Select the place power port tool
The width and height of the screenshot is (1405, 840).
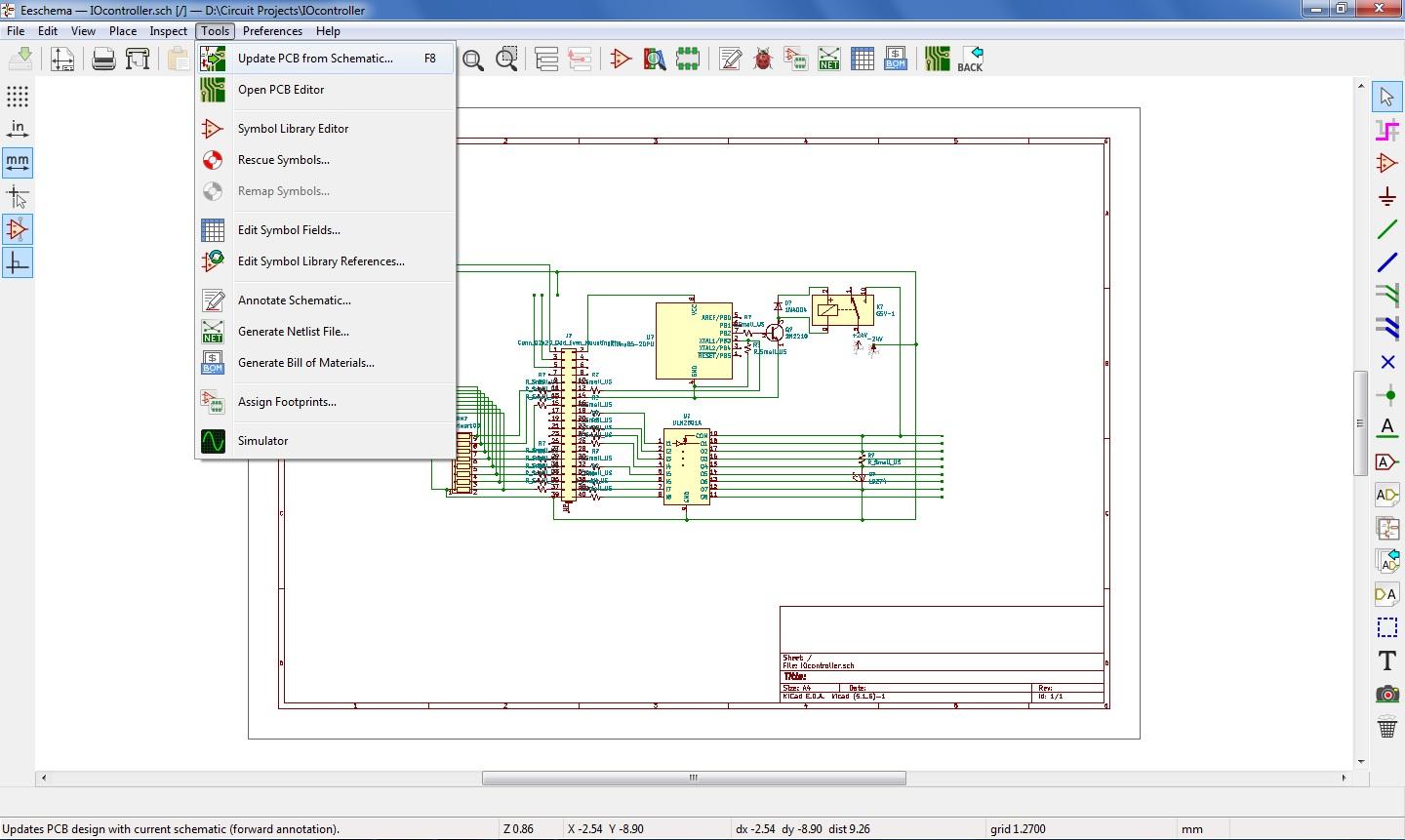1386,197
